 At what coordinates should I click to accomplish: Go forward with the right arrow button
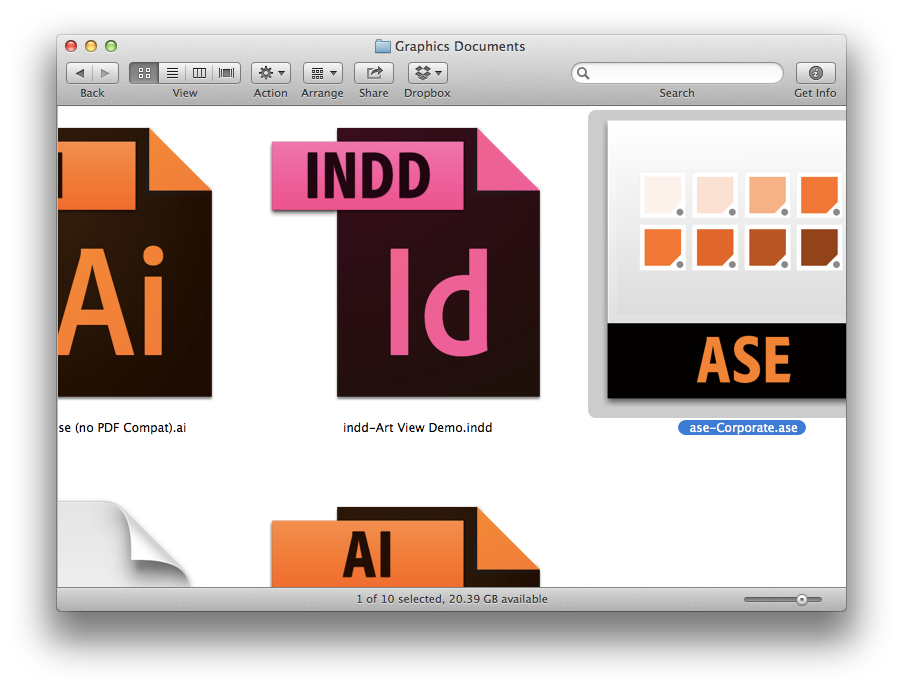105,73
